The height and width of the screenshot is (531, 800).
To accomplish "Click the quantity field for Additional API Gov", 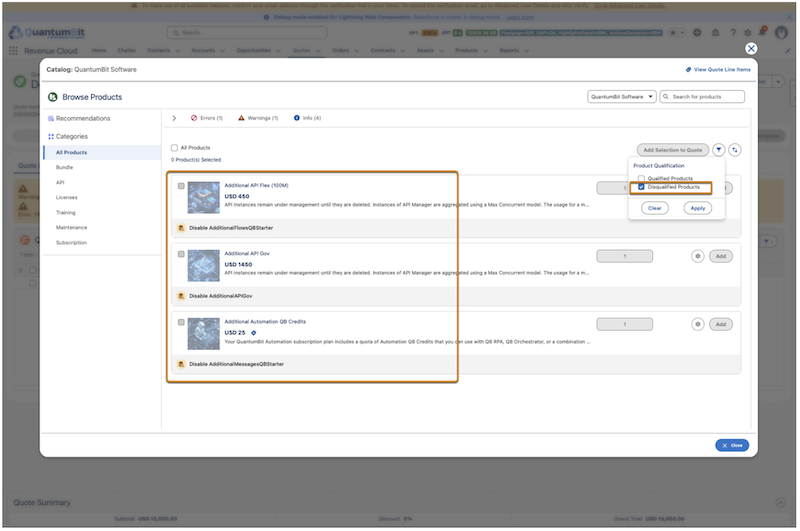I will 624,256.
